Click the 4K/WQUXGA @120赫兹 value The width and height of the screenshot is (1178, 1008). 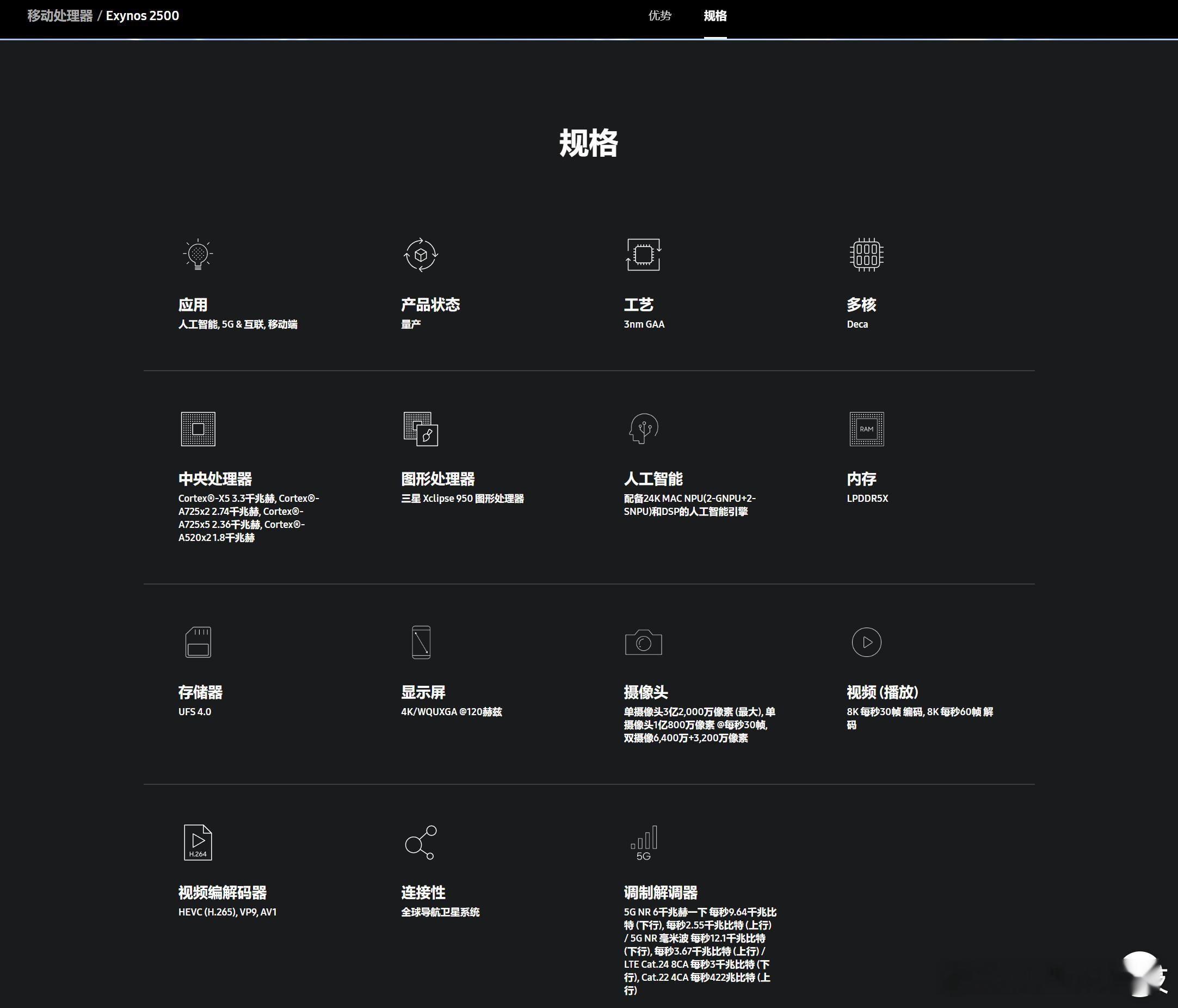tap(452, 711)
